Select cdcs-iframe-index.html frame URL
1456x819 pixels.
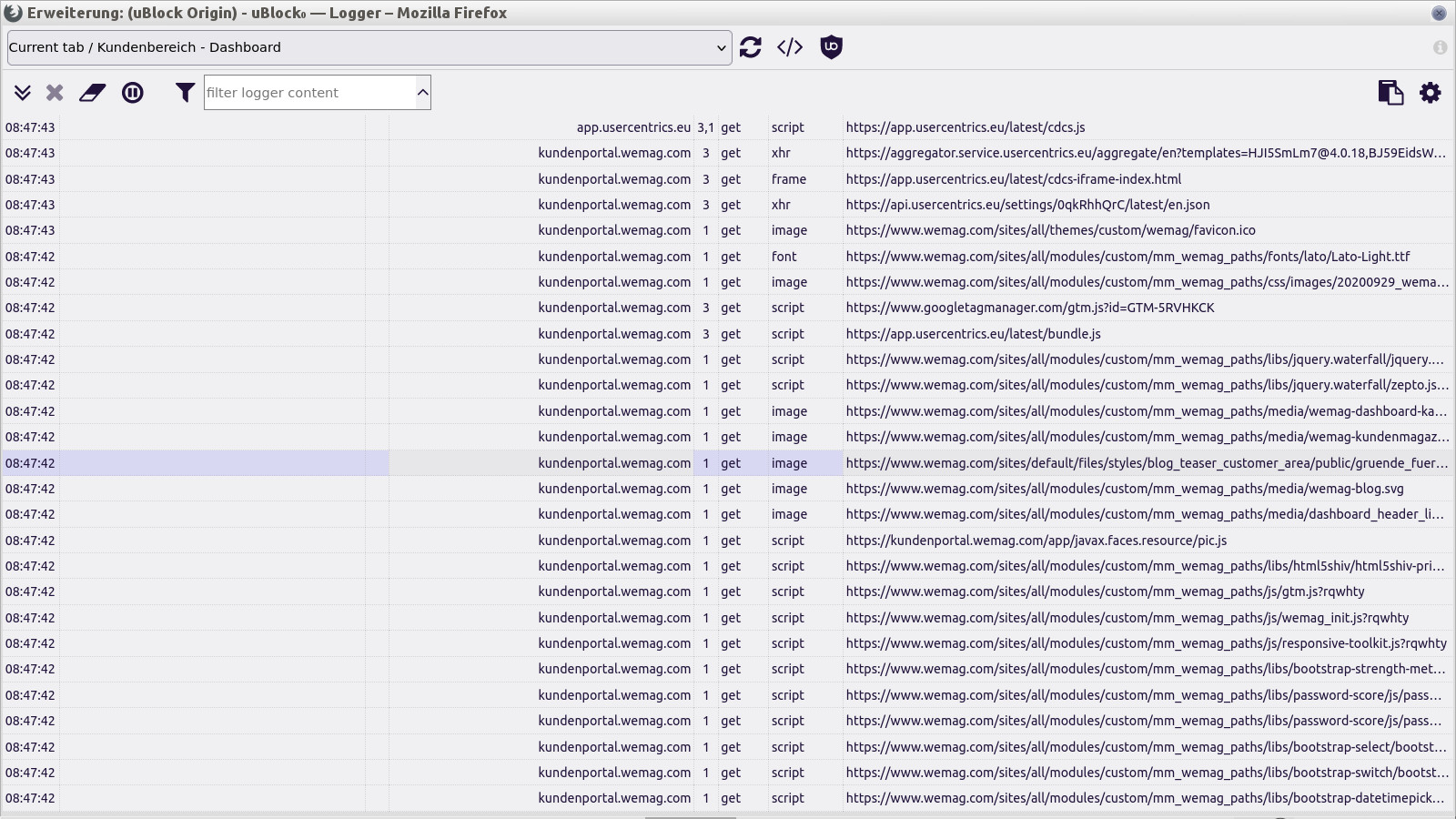click(1014, 179)
